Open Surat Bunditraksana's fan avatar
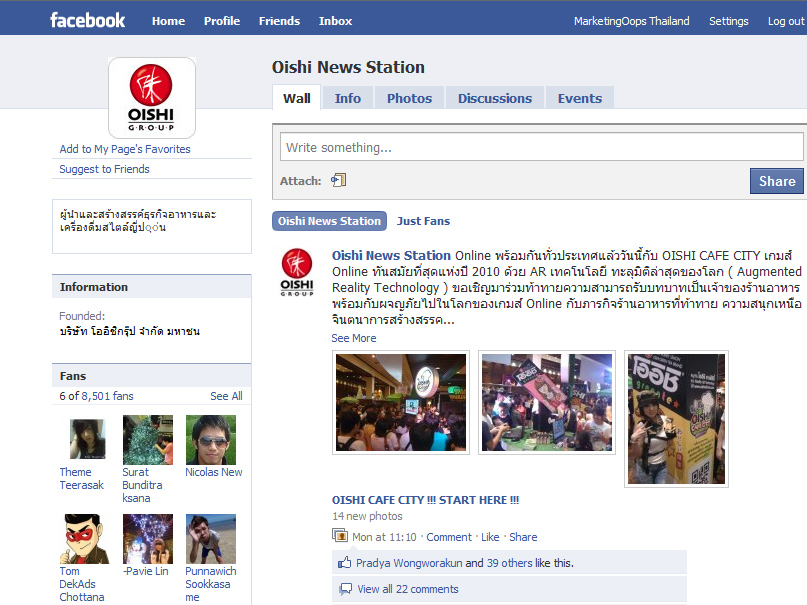This screenshot has width=807, height=605. (148, 440)
